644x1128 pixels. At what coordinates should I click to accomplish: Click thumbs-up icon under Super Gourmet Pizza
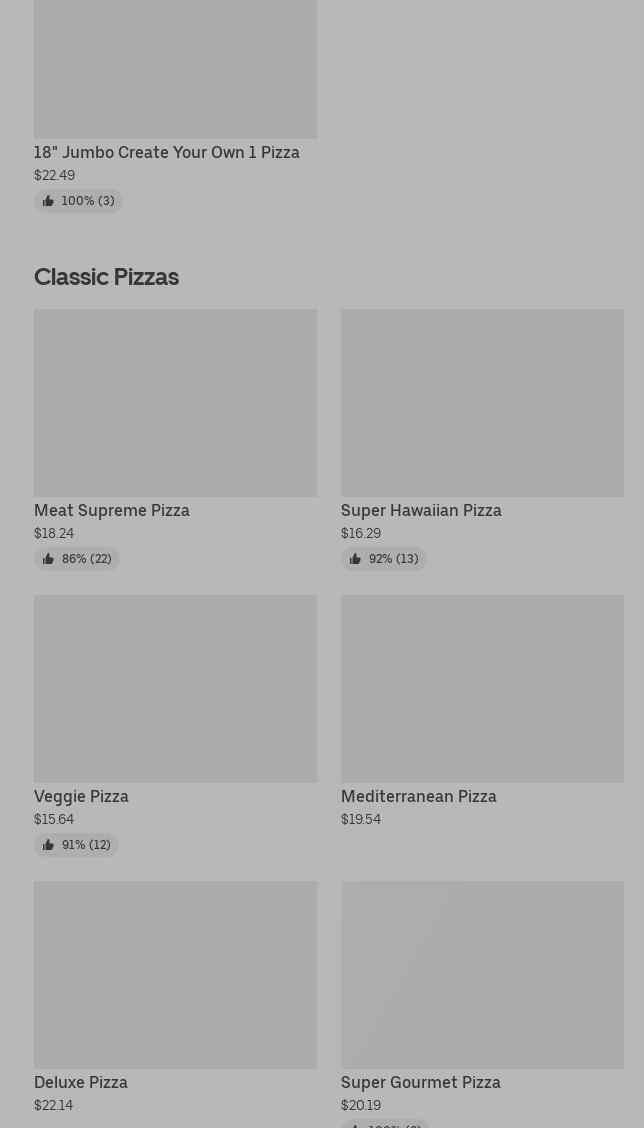click(x=355, y=1124)
